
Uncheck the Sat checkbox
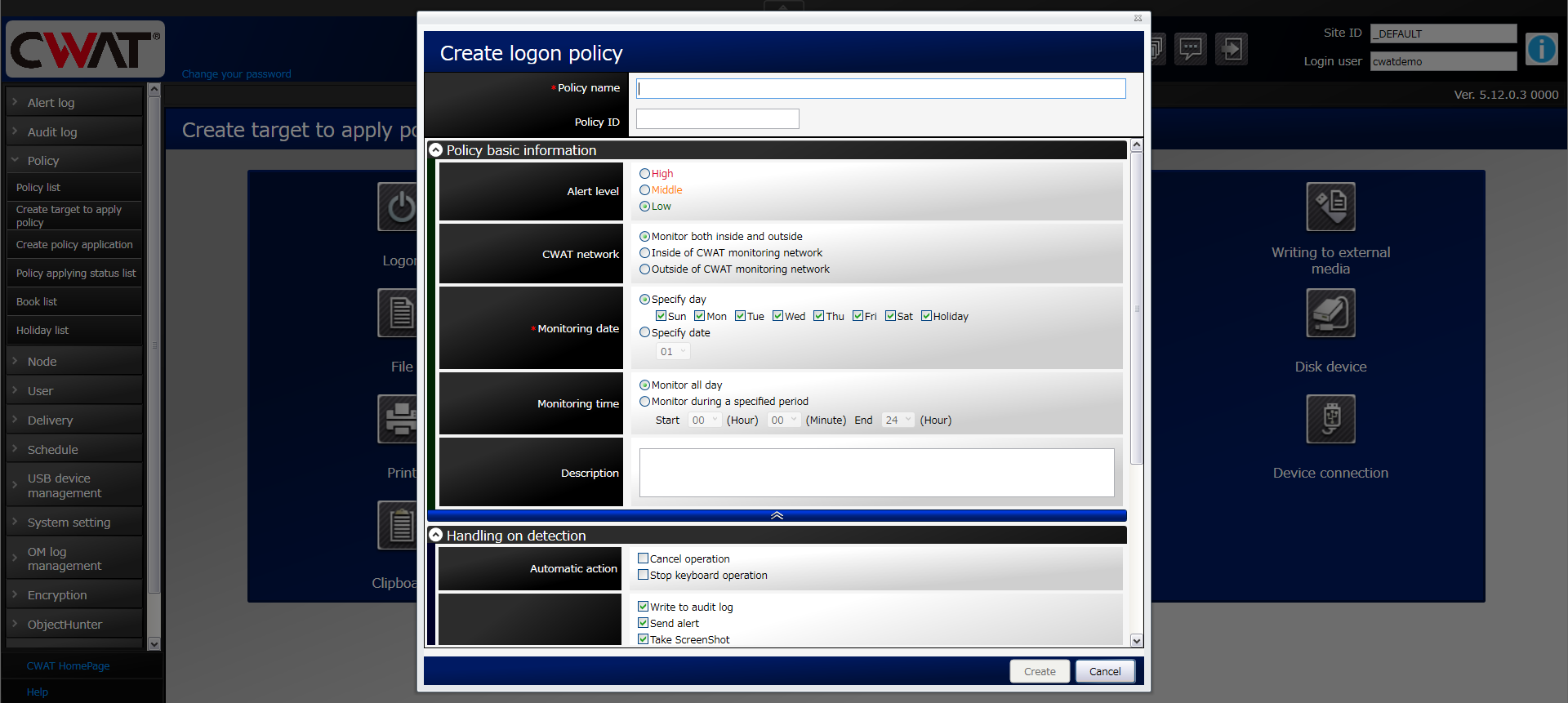(891, 316)
